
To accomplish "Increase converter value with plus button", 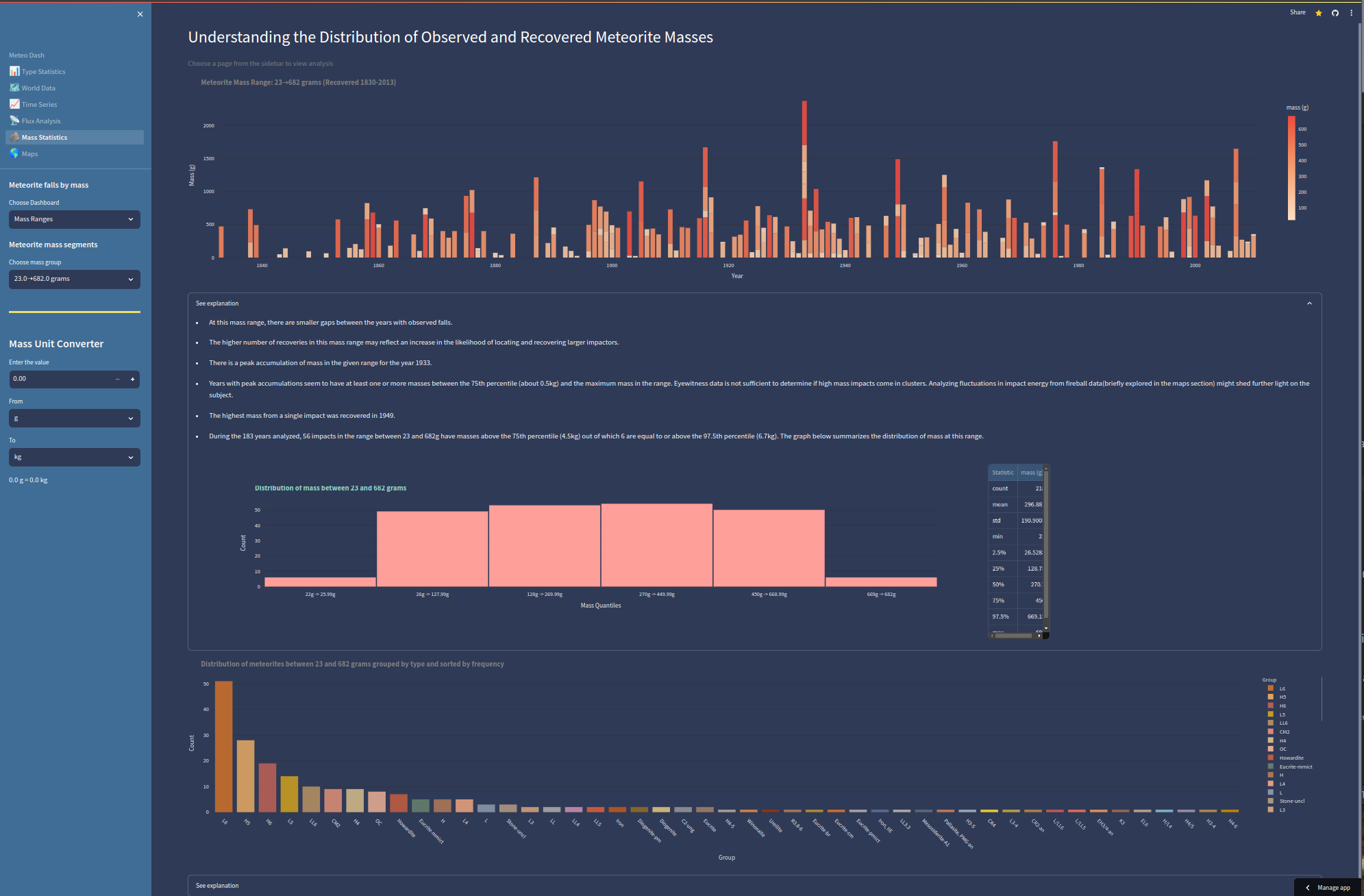I will (132, 379).
